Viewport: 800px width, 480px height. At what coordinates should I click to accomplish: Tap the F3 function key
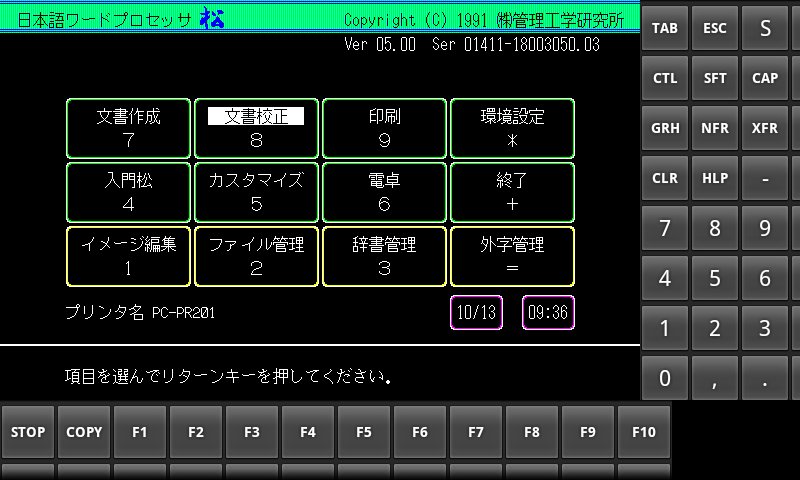[252, 432]
